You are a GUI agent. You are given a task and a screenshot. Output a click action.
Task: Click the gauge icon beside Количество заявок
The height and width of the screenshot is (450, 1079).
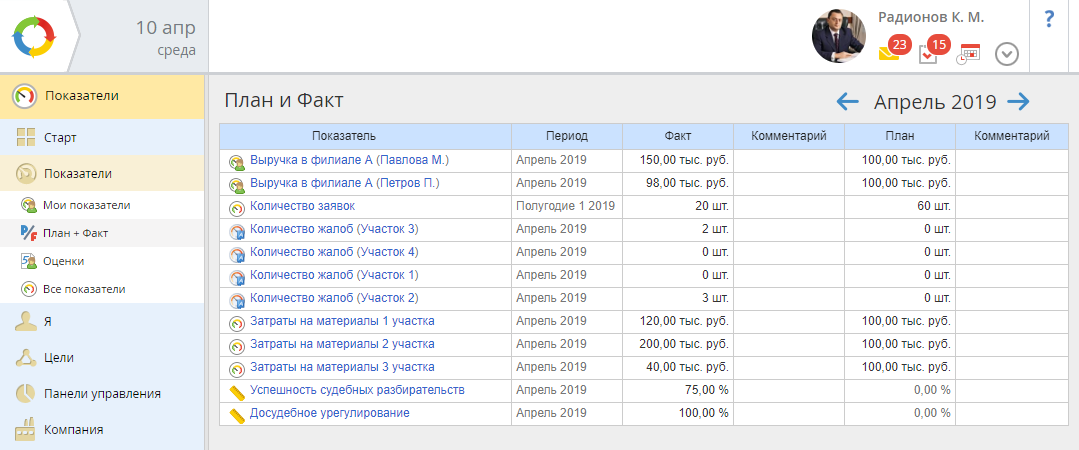coord(237,208)
